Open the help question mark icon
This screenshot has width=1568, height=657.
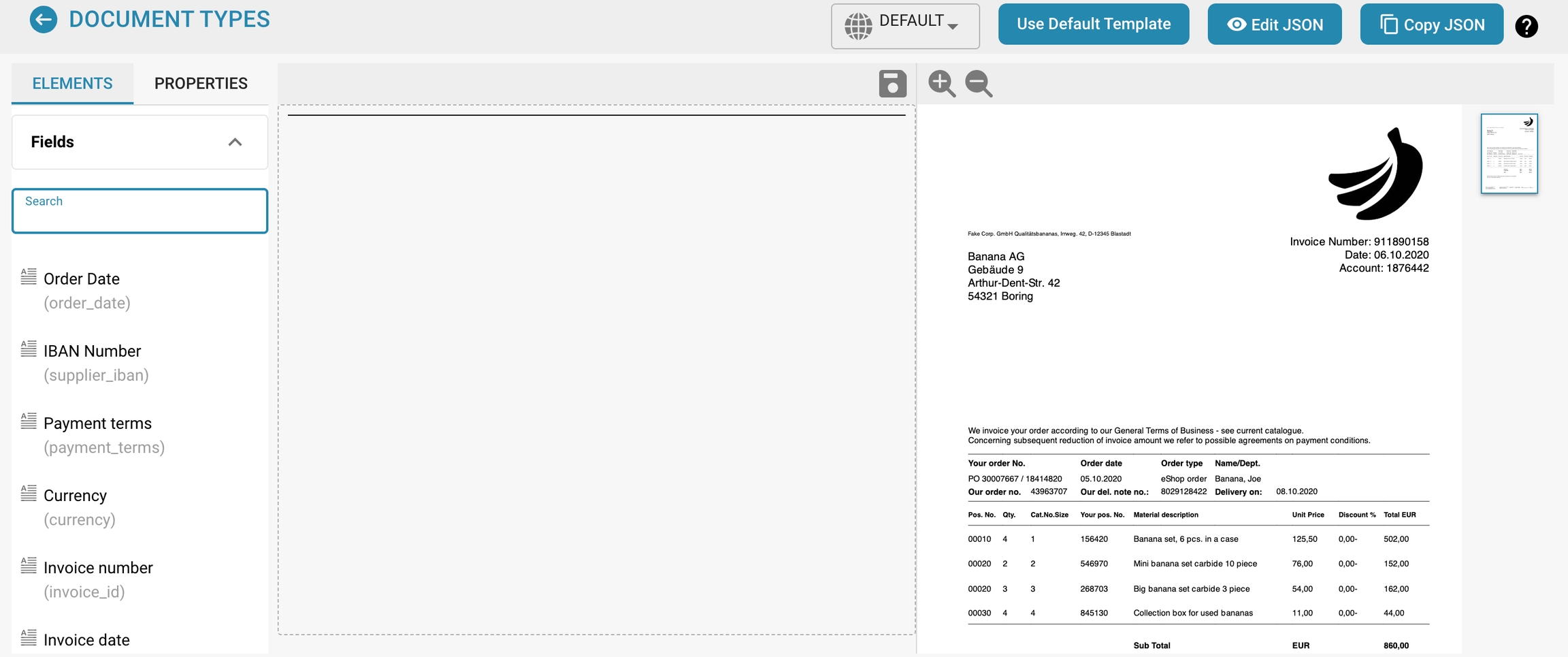tap(1526, 27)
